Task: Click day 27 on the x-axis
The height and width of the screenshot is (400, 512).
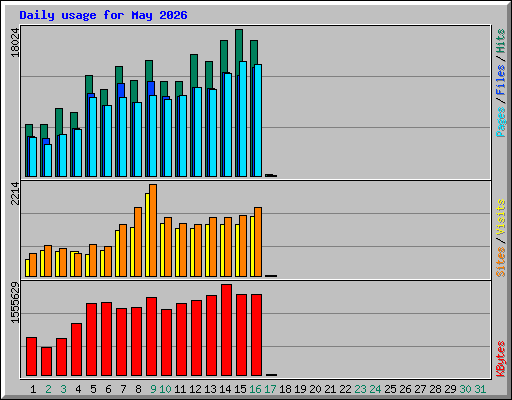Action: point(420,389)
